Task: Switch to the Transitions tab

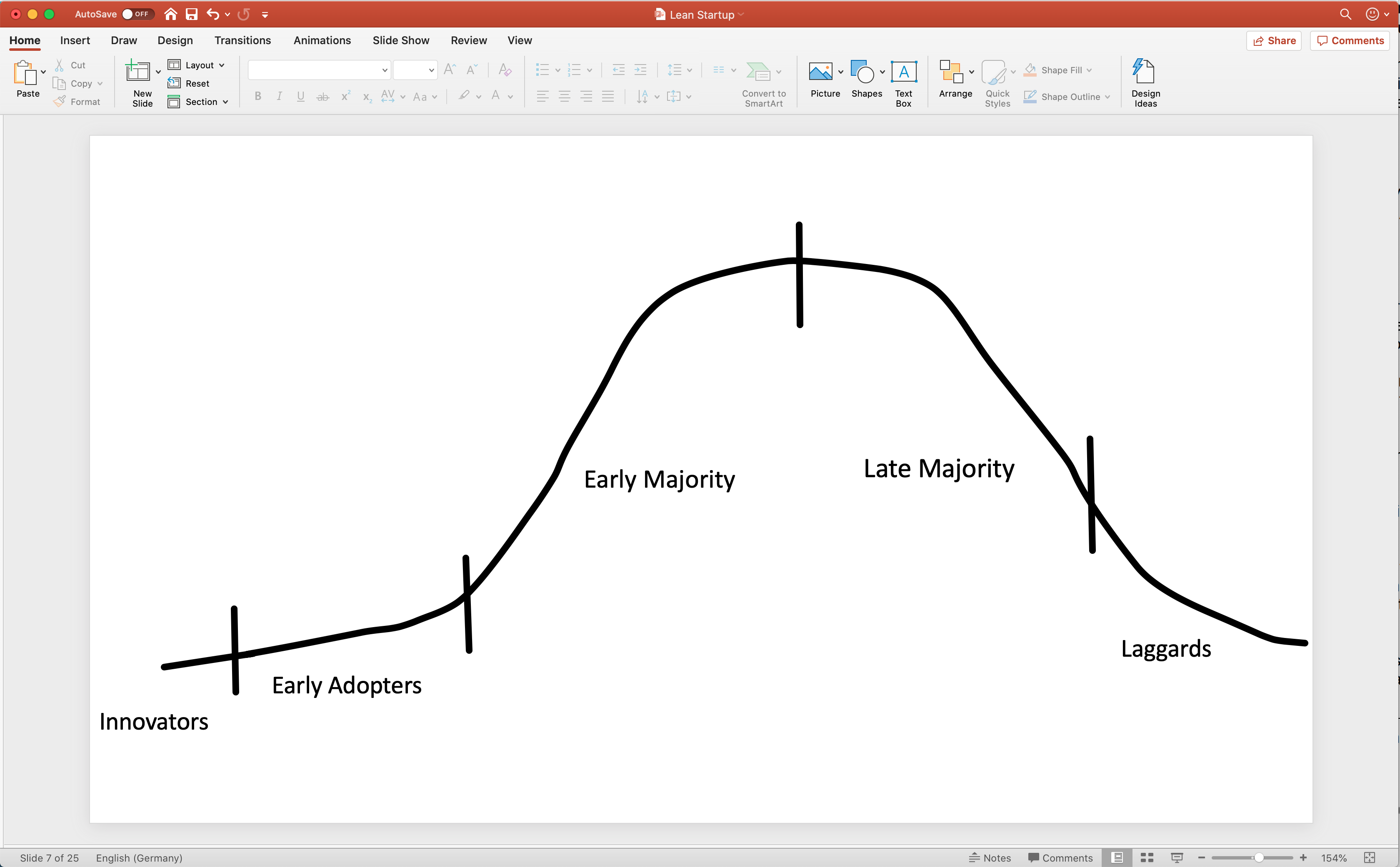Action: (242, 41)
